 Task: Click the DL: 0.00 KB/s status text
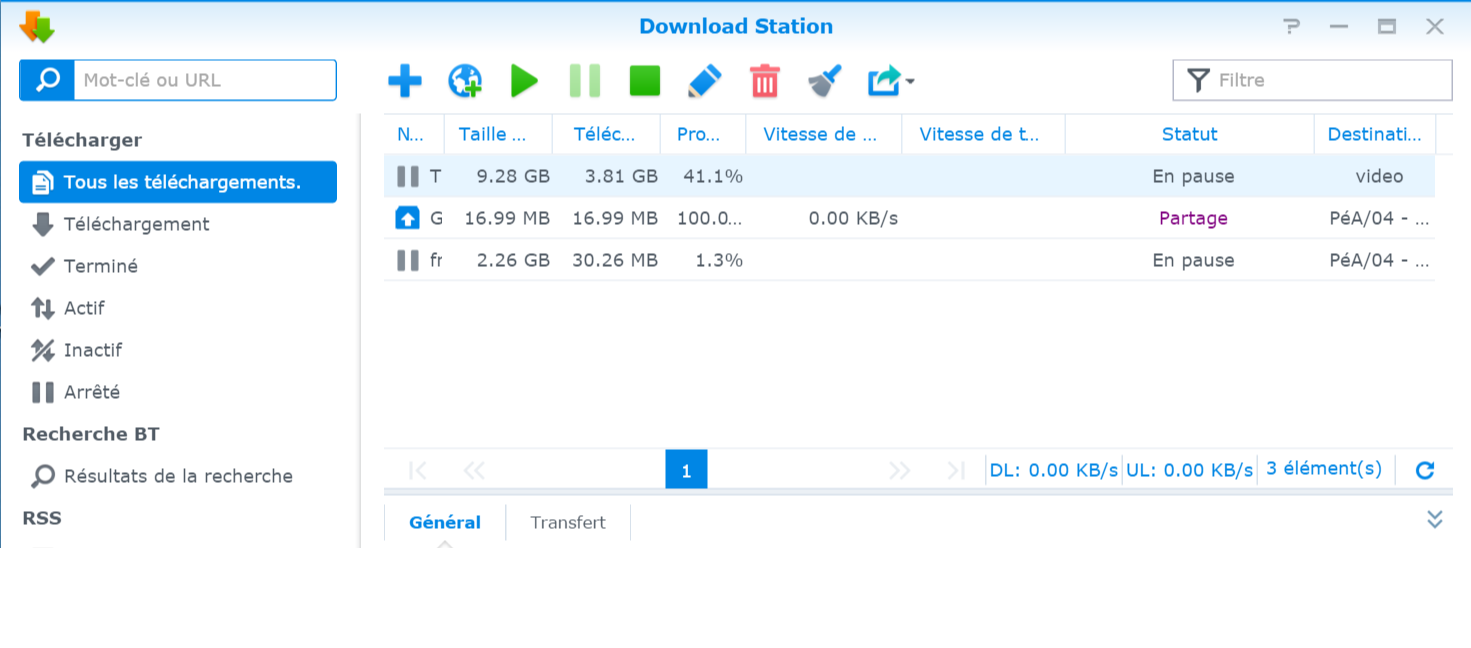(x=1053, y=470)
